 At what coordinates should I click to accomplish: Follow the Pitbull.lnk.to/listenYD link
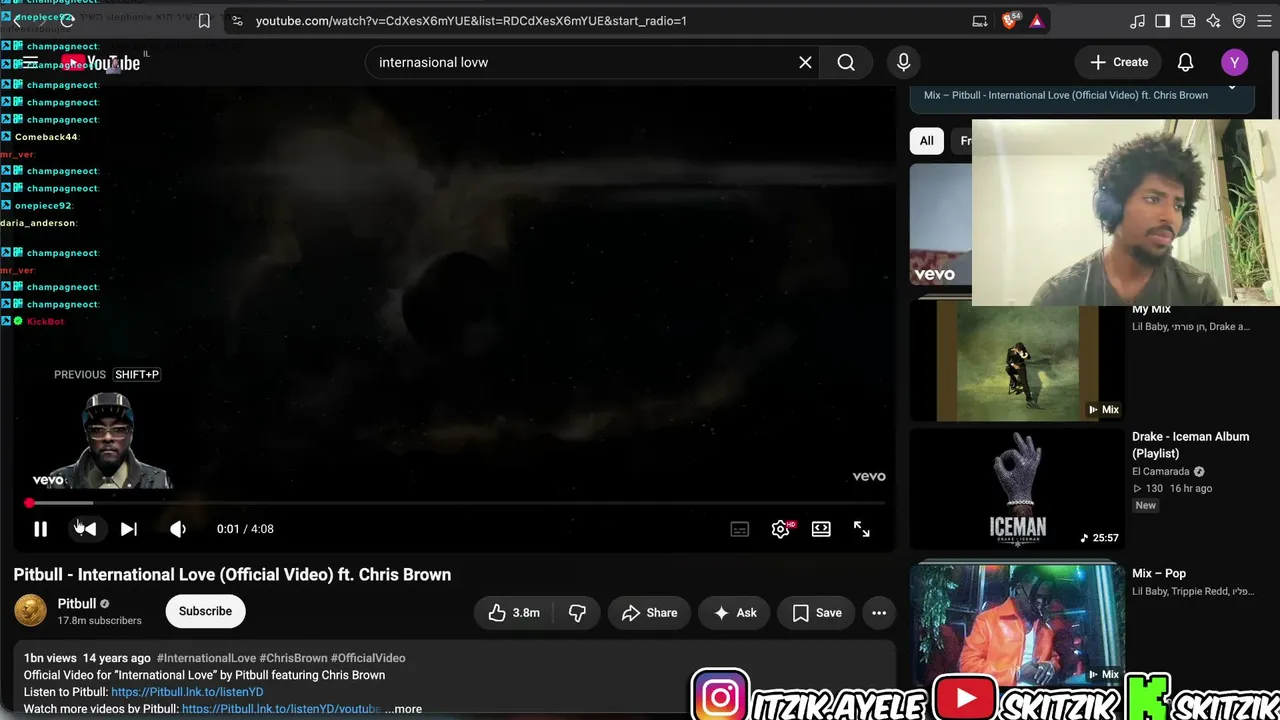(187, 692)
